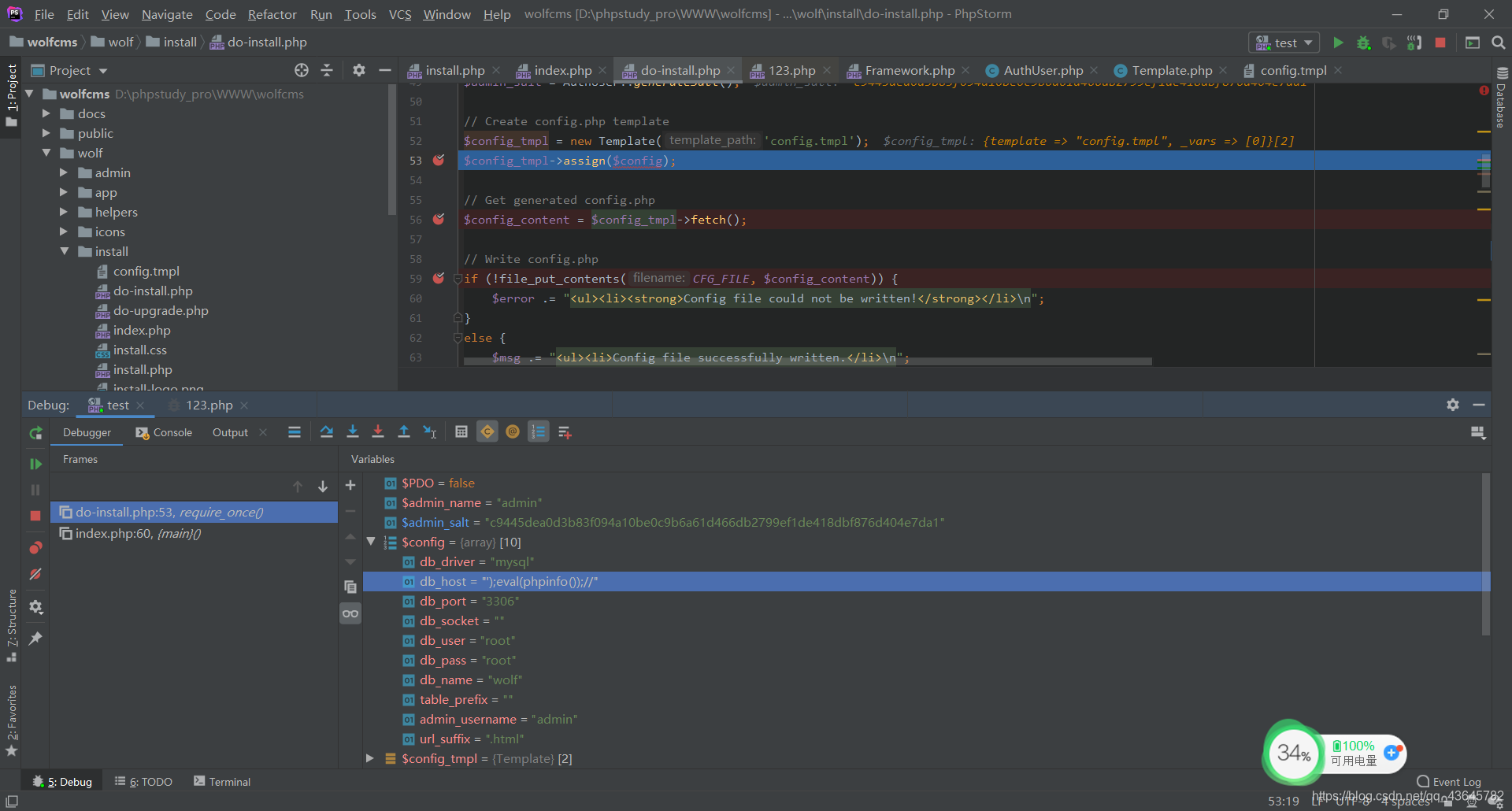Collapse all in Project panel
Image resolution: width=1512 pixels, height=811 pixels.
click(x=327, y=70)
